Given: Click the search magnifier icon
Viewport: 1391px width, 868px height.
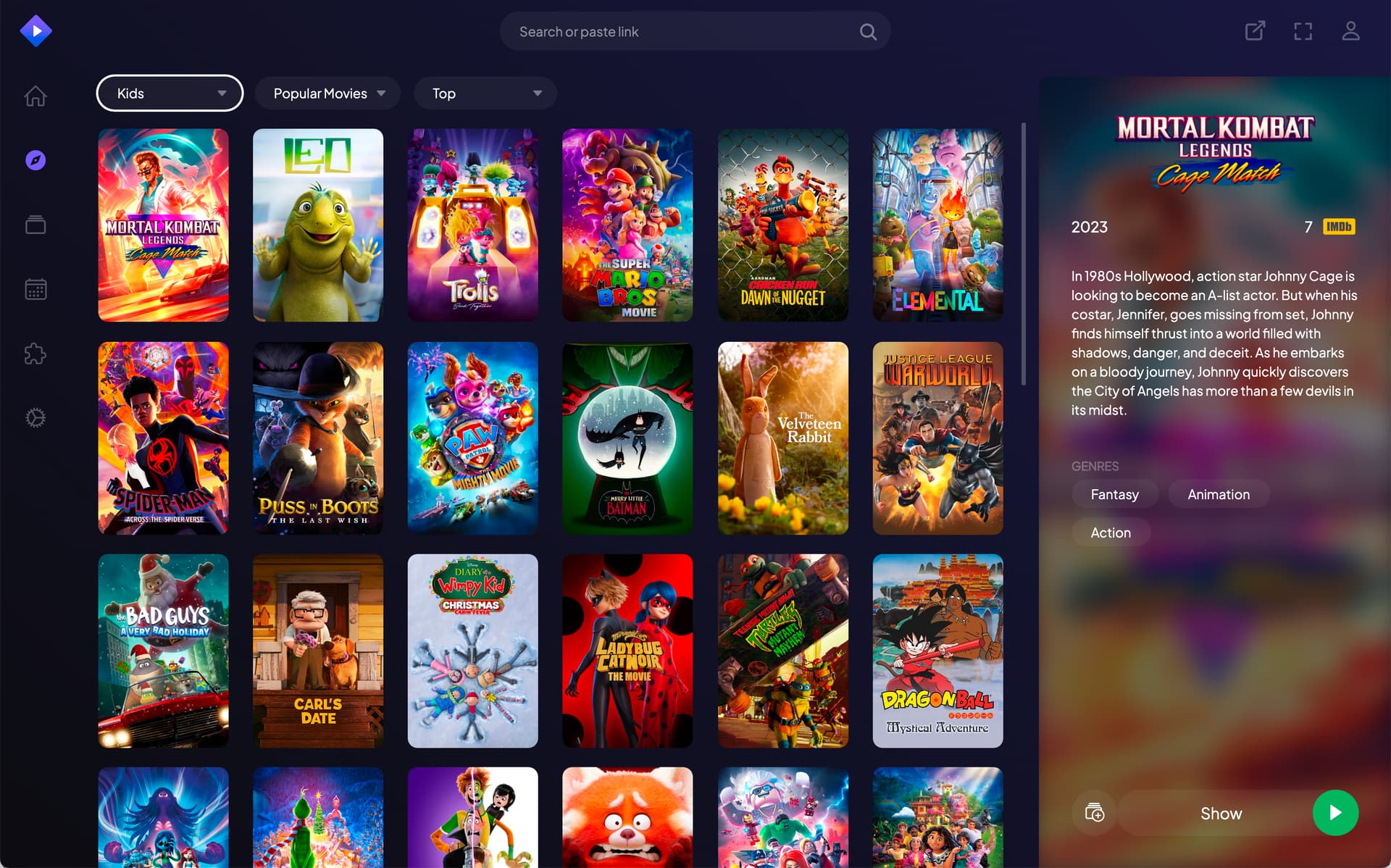Looking at the screenshot, I should click(867, 32).
